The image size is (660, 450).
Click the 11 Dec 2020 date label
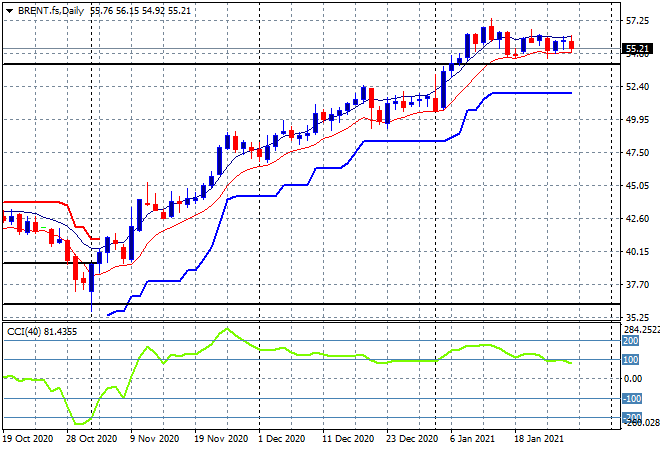[x=348, y=439]
